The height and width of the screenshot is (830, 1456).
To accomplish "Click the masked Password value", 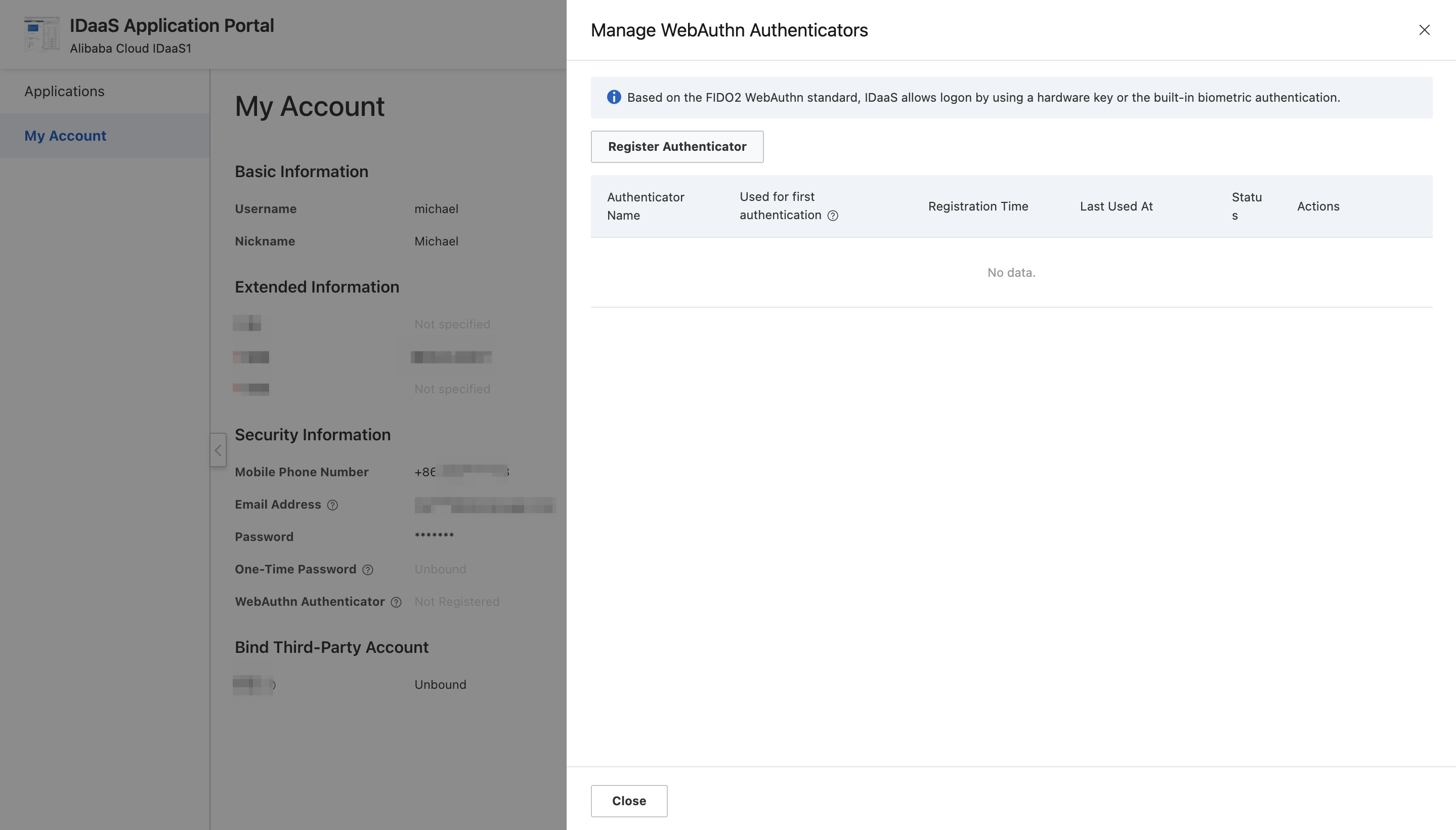I will click(x=434, y=536).
